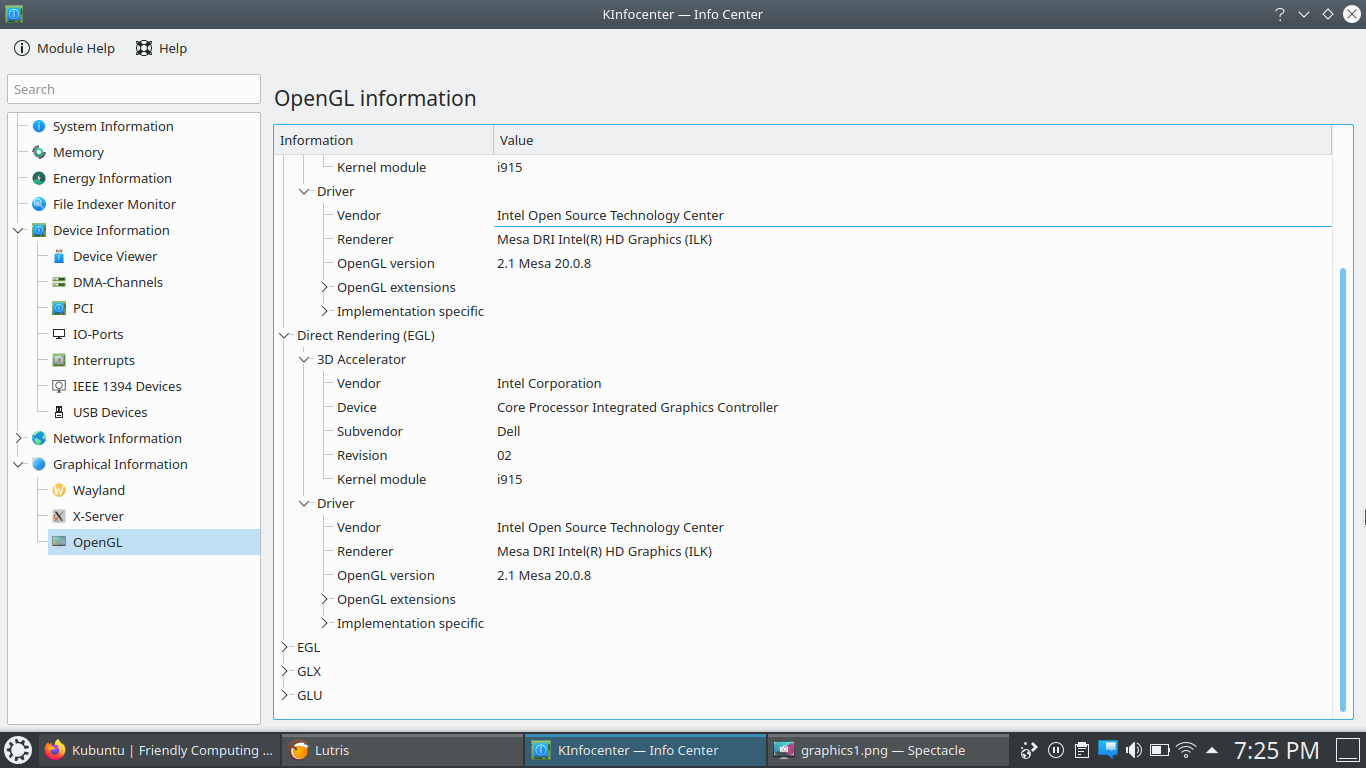Viewport: 1366px width, 768px height.
Task: Click the IEEE 1394 Devices icon
Action: click(59, 386)
